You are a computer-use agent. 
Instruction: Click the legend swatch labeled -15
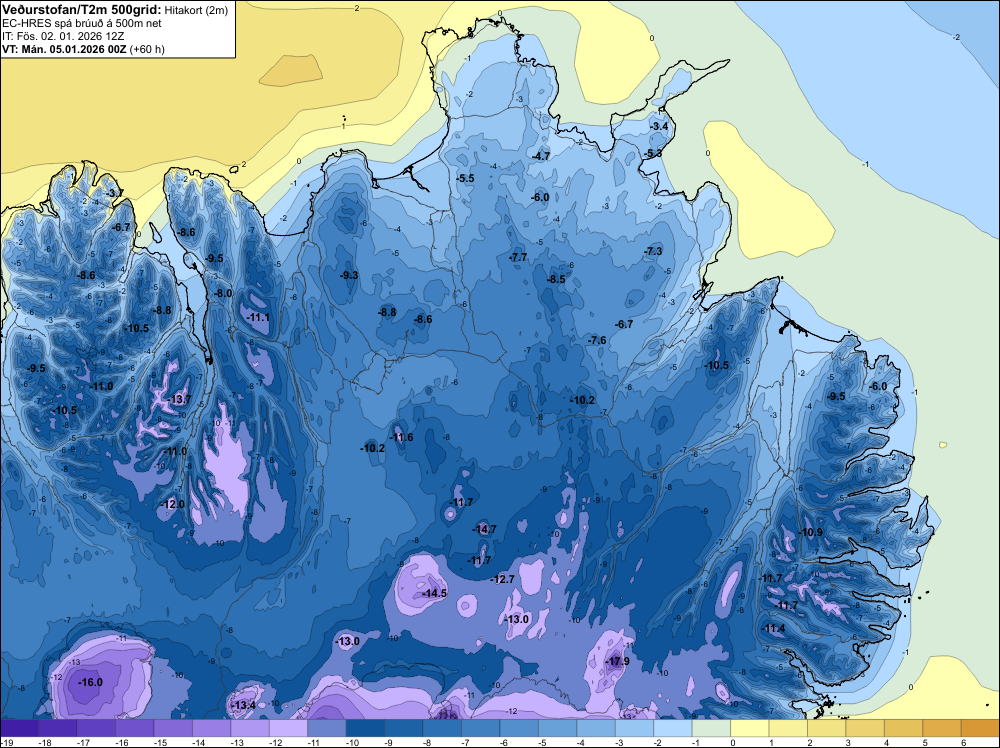point(173,728)
